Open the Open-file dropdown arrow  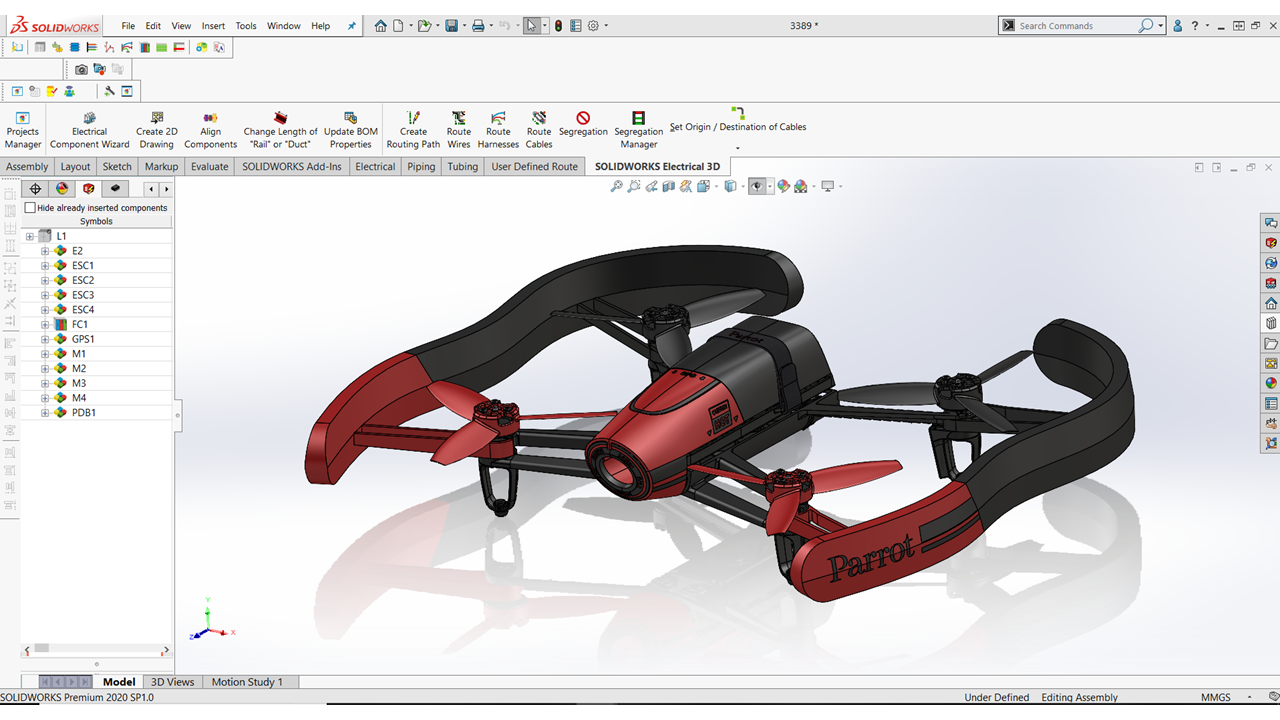[x=436, y=26]
